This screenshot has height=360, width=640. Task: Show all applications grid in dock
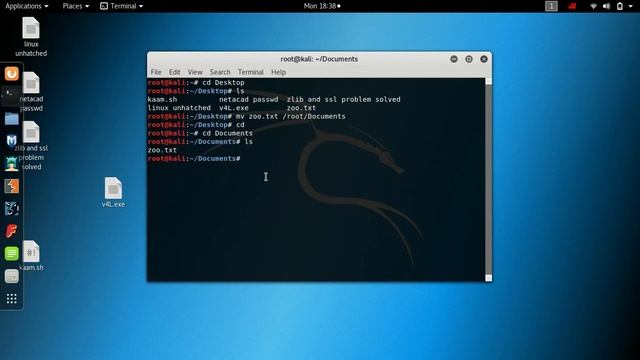[11, 299]
